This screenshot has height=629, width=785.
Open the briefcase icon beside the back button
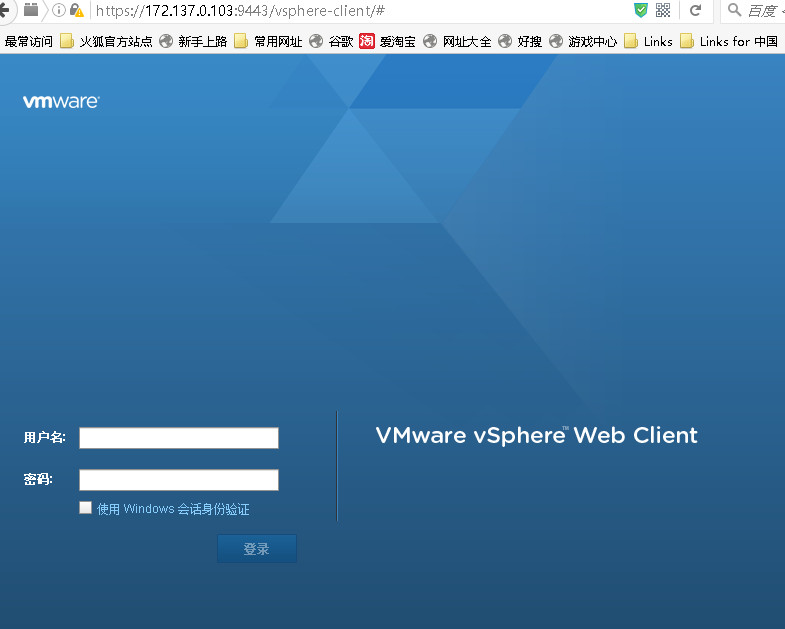tap(31, 10)
